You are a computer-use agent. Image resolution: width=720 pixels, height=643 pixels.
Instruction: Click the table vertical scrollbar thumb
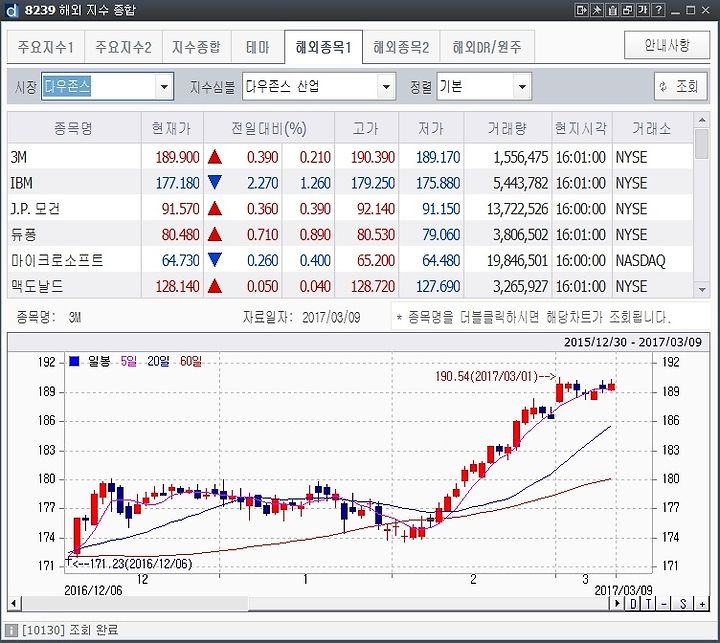[702, 144]
